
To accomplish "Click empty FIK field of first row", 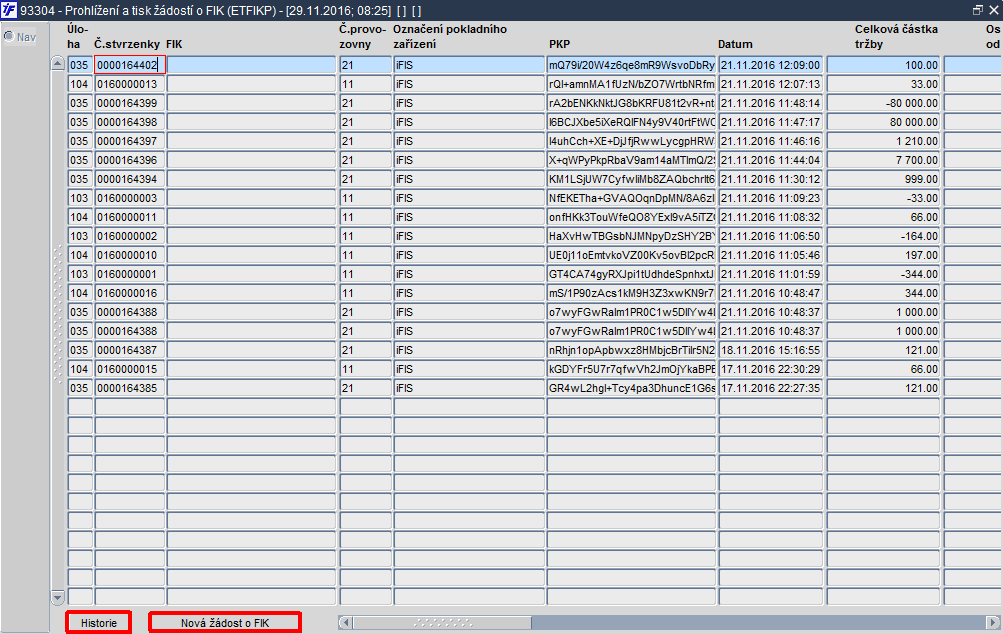I will [251, 65].
